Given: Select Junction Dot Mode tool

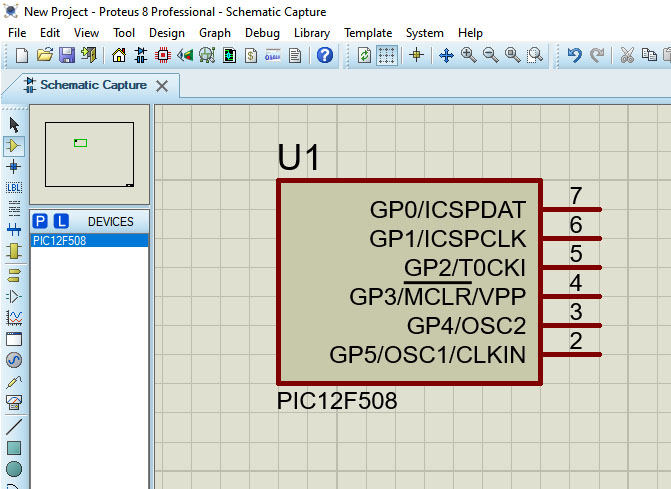Looking at the screenshot, I should coord(14,166).
